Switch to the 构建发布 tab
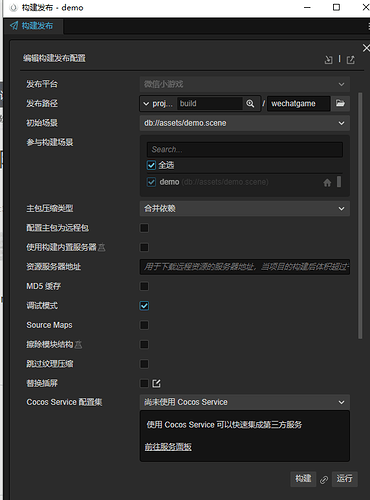Image resolution: width=370 pixels, height=500 pixels. click(33, 26)
